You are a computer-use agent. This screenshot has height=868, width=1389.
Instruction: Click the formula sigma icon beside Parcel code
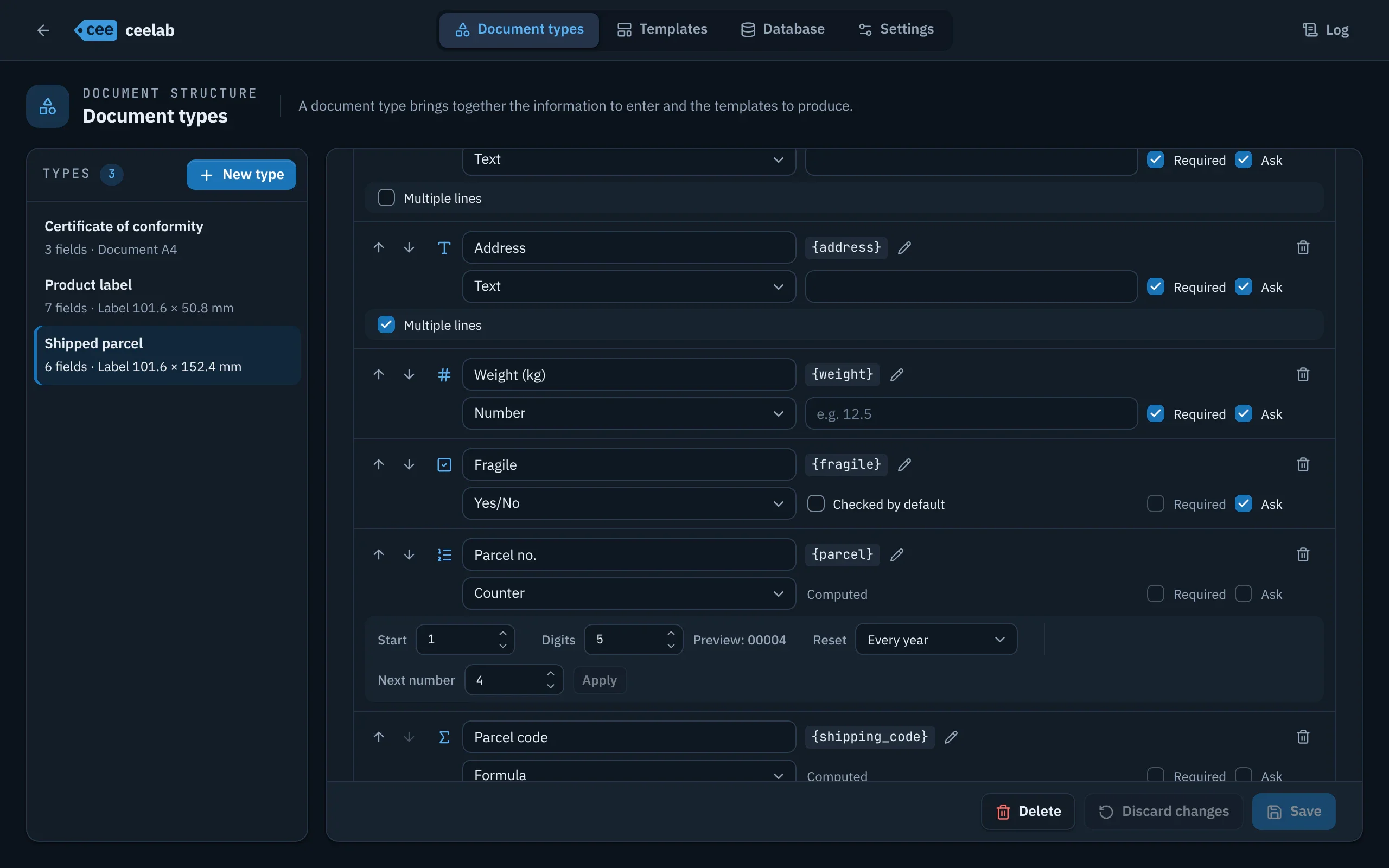[444, 737]
